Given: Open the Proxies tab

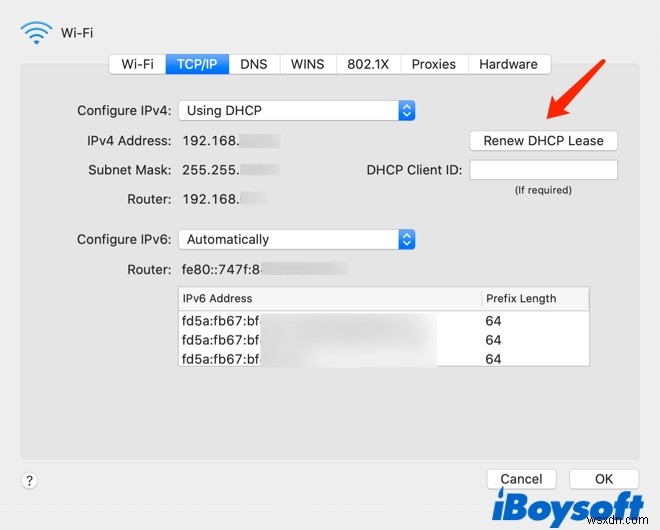Looking at the screenshot, I should click(x=434, y=64).
